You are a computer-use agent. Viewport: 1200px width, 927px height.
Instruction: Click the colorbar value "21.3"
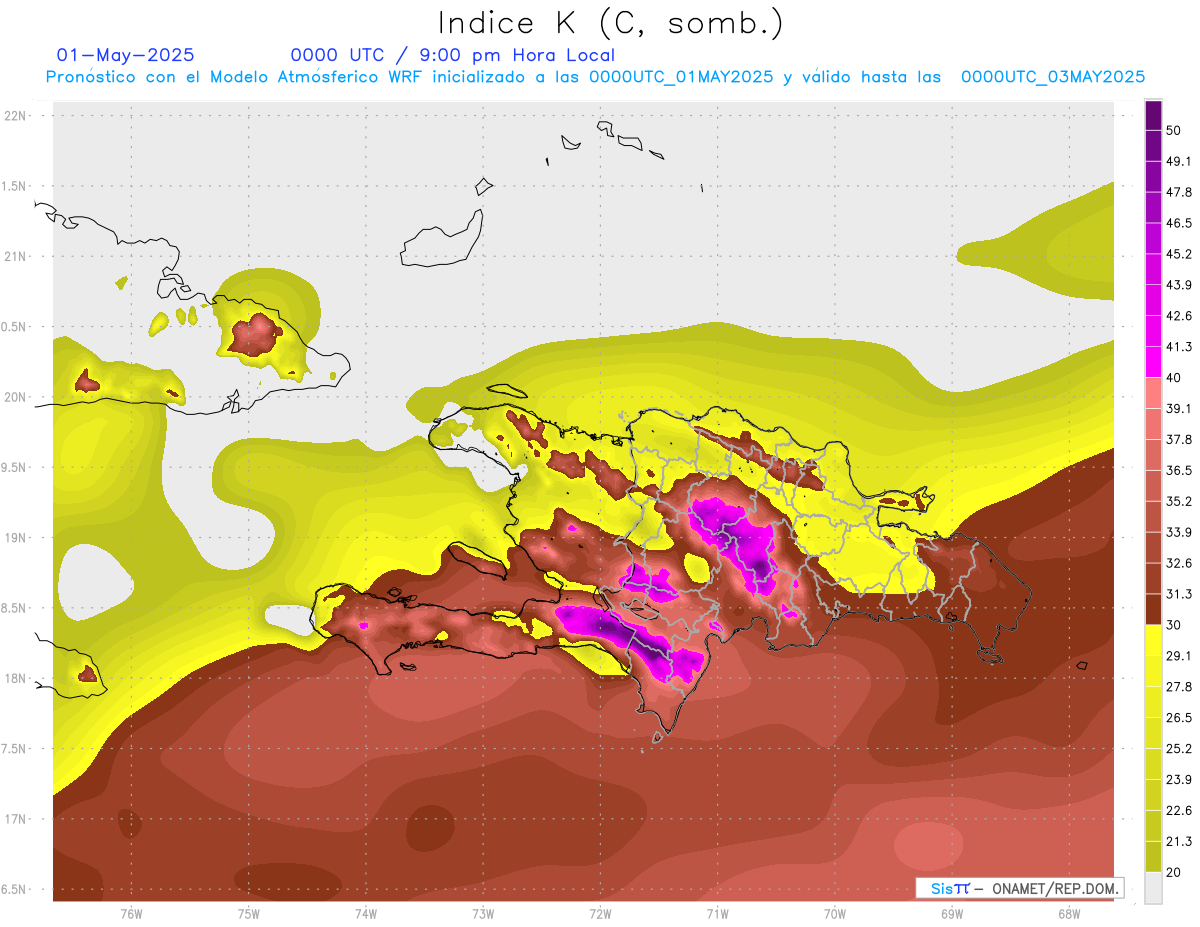[1178, 842]
